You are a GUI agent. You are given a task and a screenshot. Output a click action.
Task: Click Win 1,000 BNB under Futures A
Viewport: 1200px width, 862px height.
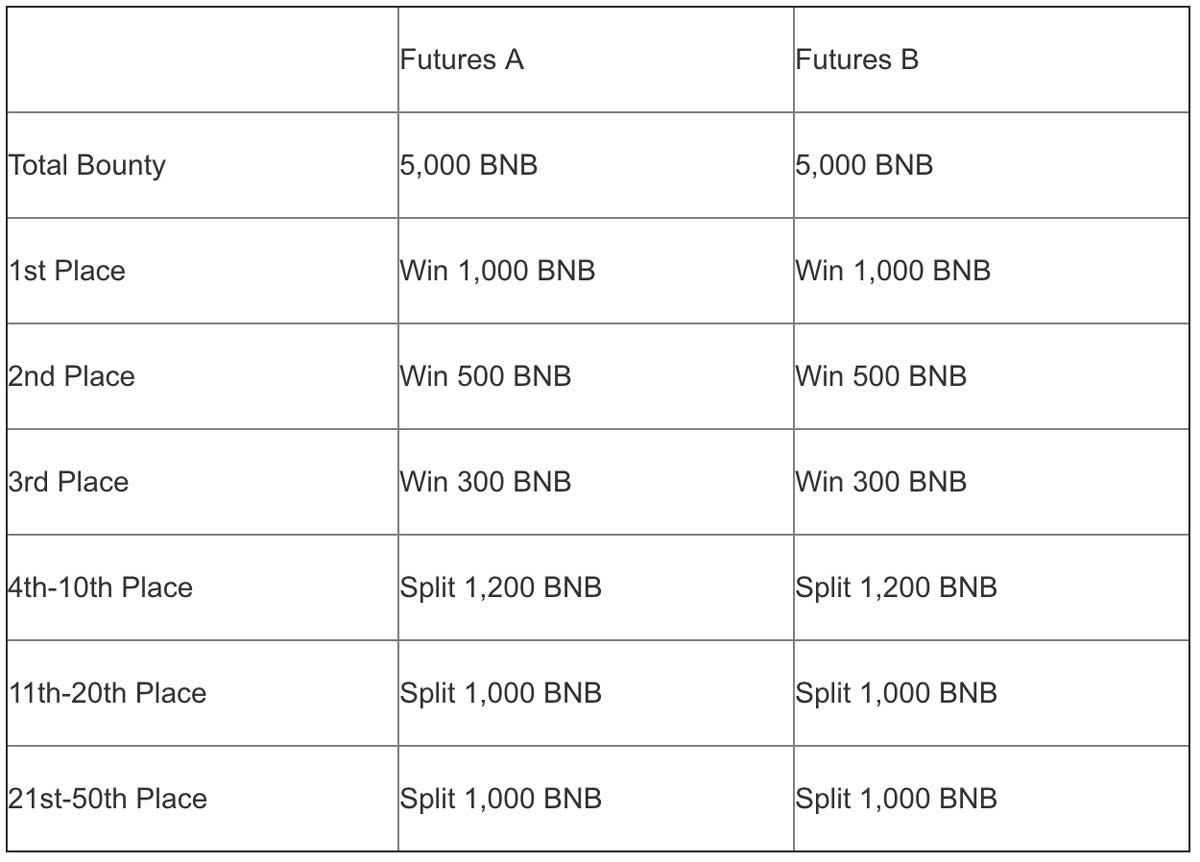point(498,271)
